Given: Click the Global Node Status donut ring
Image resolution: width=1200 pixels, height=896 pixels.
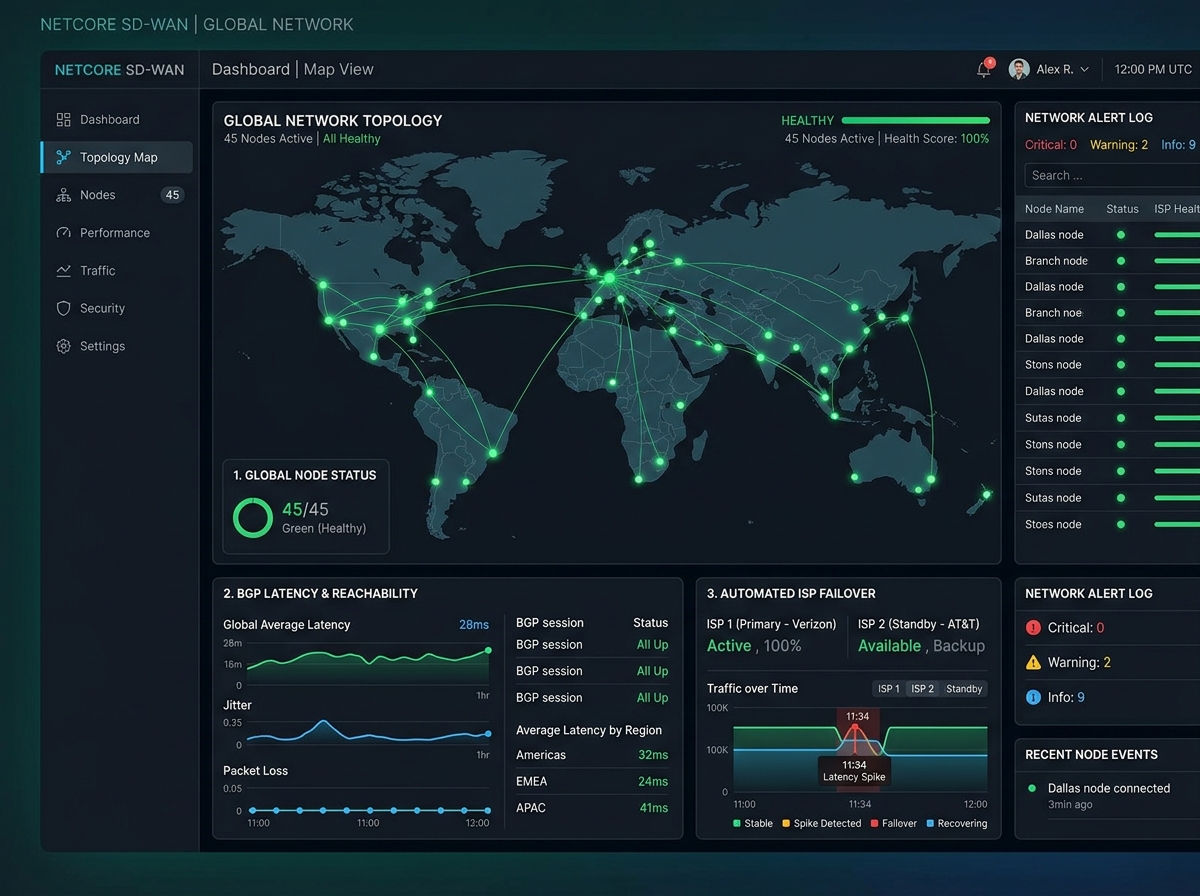Looking at the screenshot, I should tap(253, 518).
